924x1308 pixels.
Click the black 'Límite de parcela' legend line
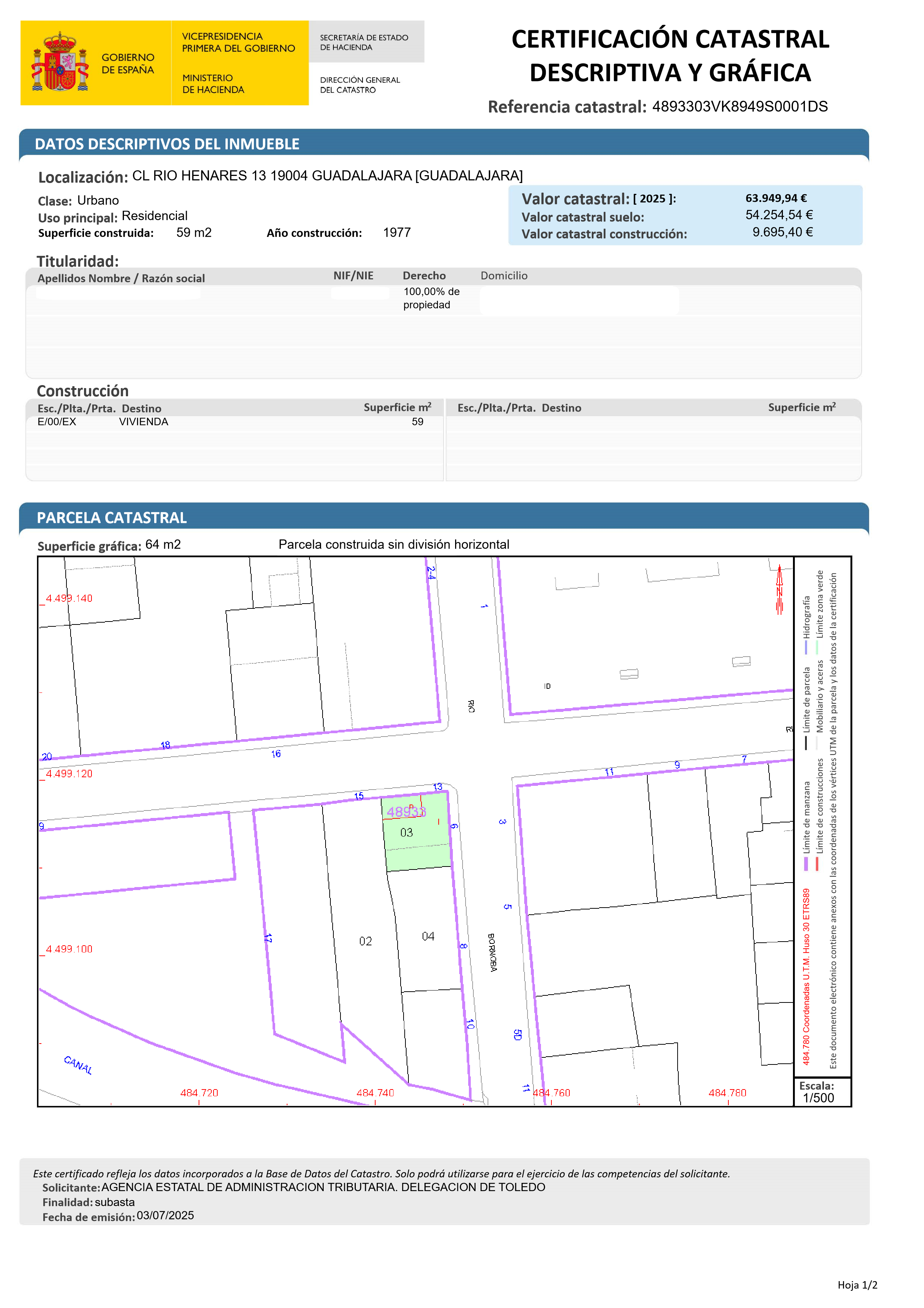coord(806,743)
